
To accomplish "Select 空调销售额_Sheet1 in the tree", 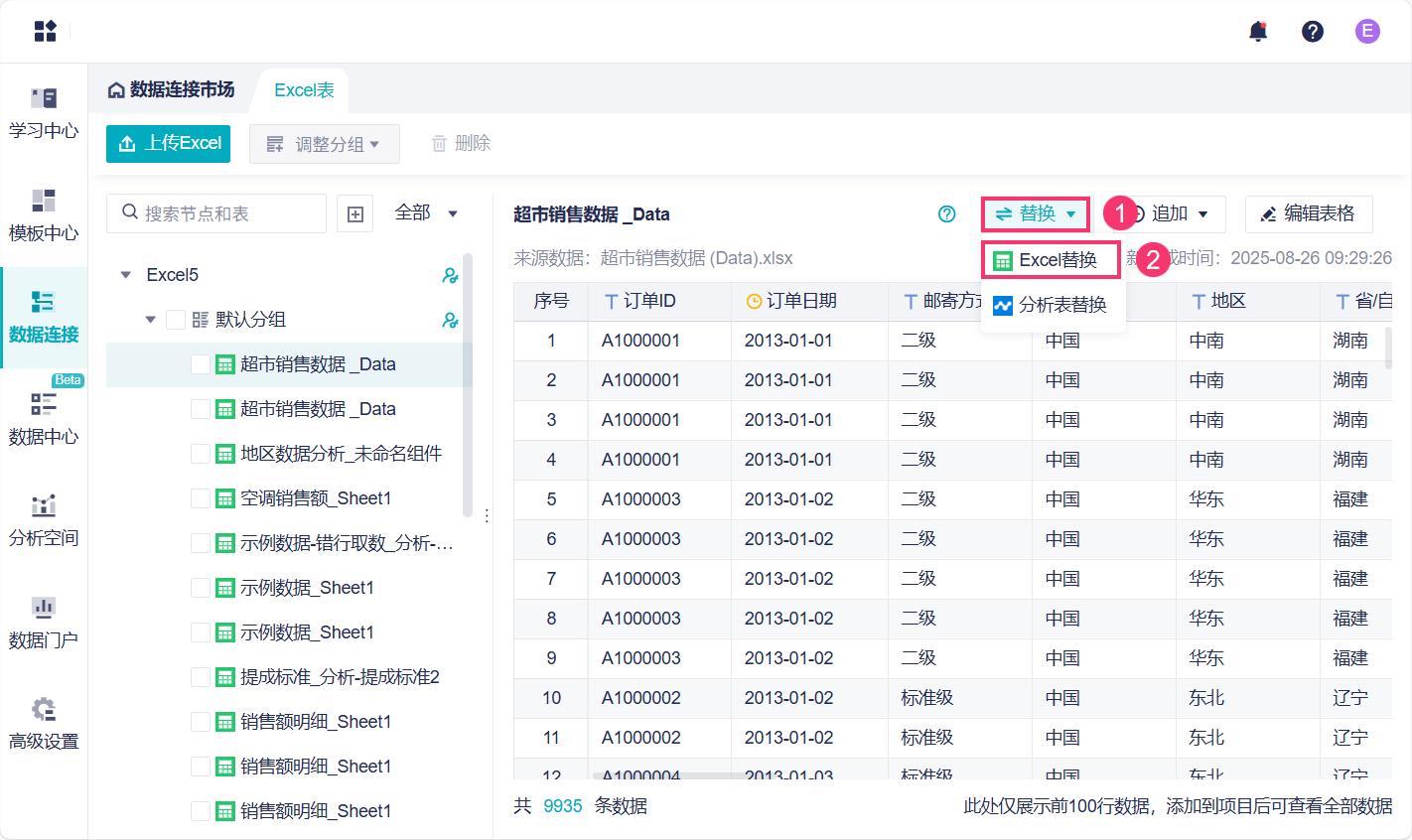I will click(316, 498).
